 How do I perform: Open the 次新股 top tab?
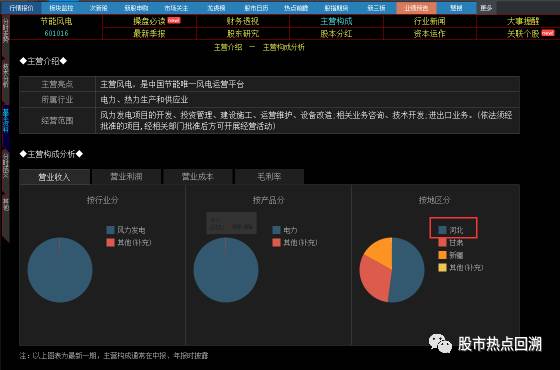pos(99,8)
